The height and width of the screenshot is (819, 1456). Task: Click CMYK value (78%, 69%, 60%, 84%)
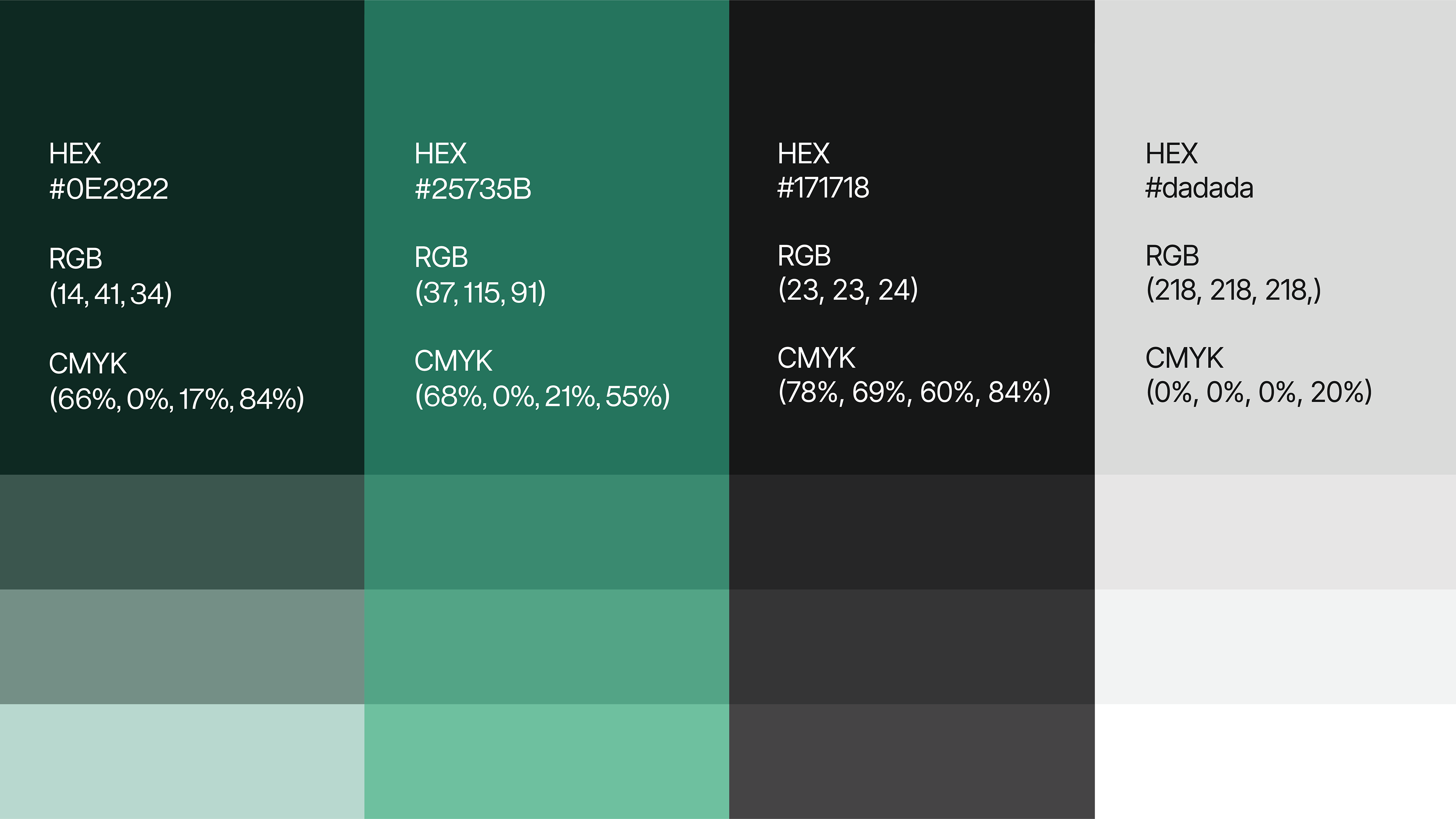[915, 392]
